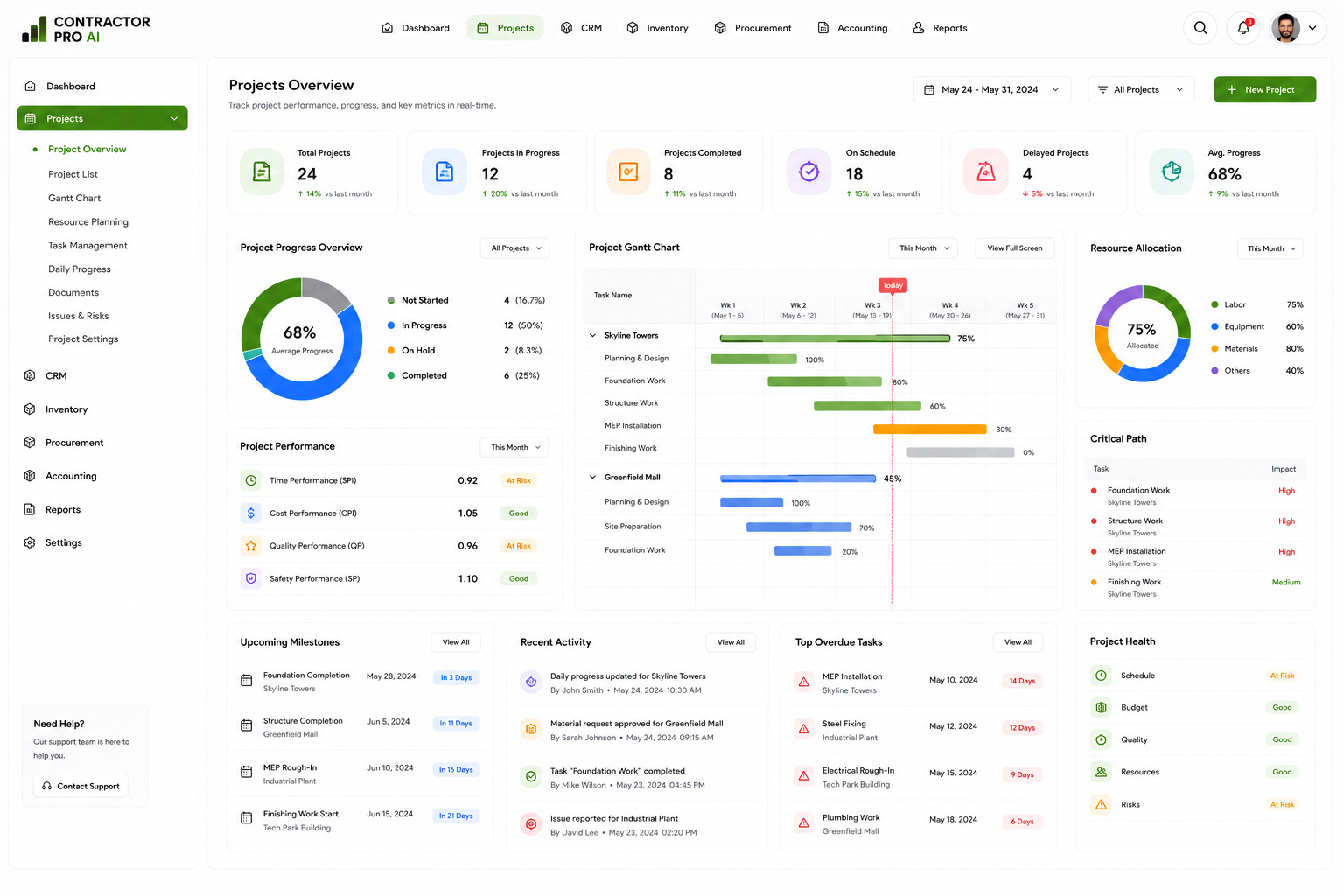The height and width of the screenshot is (896, 1344).
Task: Click the Settings gear icon in sidebar
Action: (x=30, y=542)
